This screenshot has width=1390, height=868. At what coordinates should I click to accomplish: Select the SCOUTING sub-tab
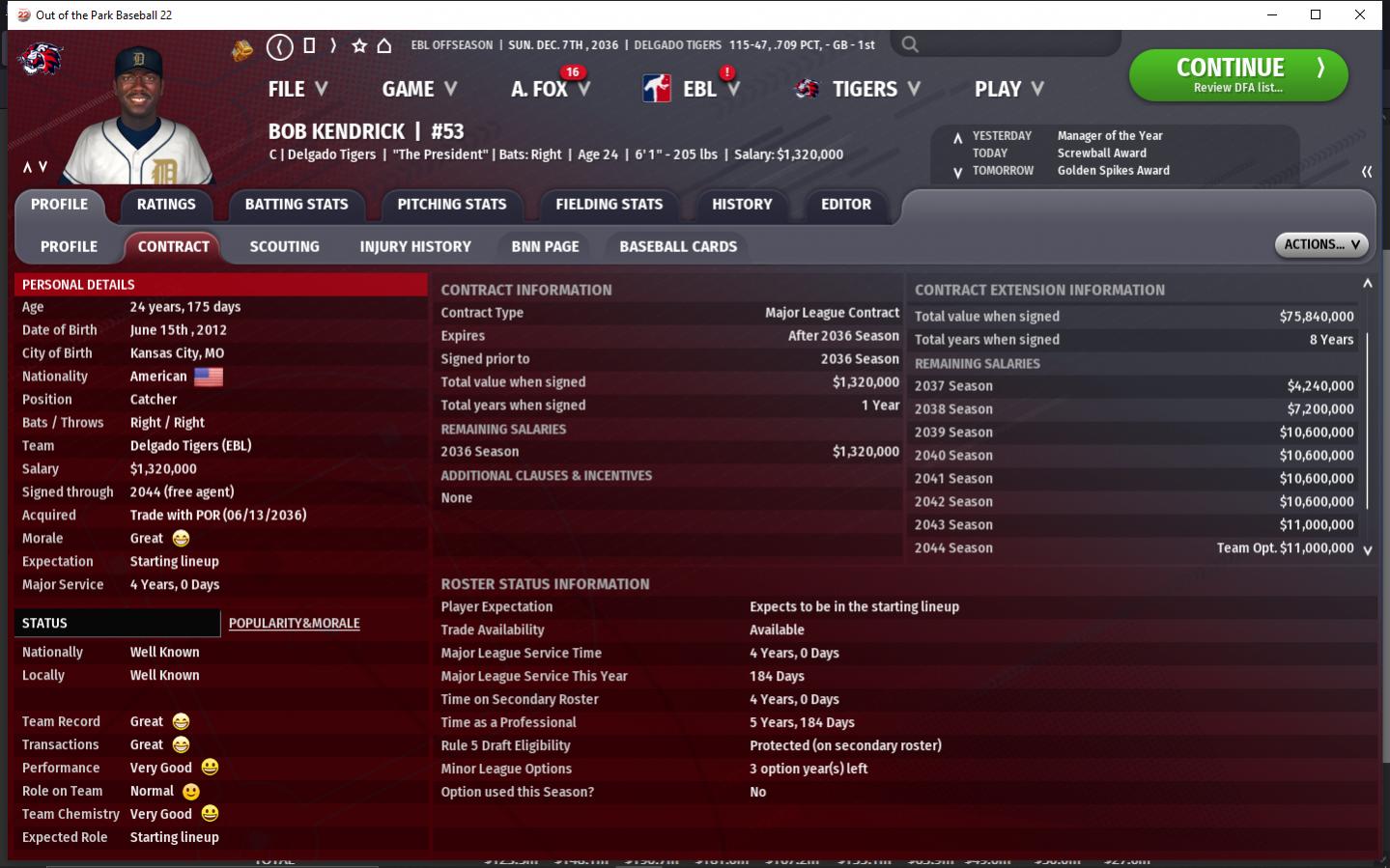pyautogui.click(x=284, y=247)
